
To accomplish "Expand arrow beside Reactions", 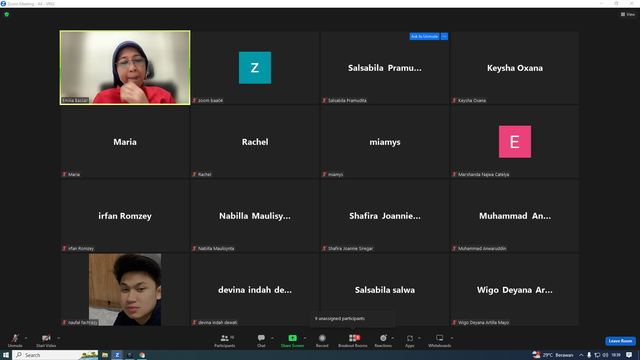I will (x=393, y=338).
